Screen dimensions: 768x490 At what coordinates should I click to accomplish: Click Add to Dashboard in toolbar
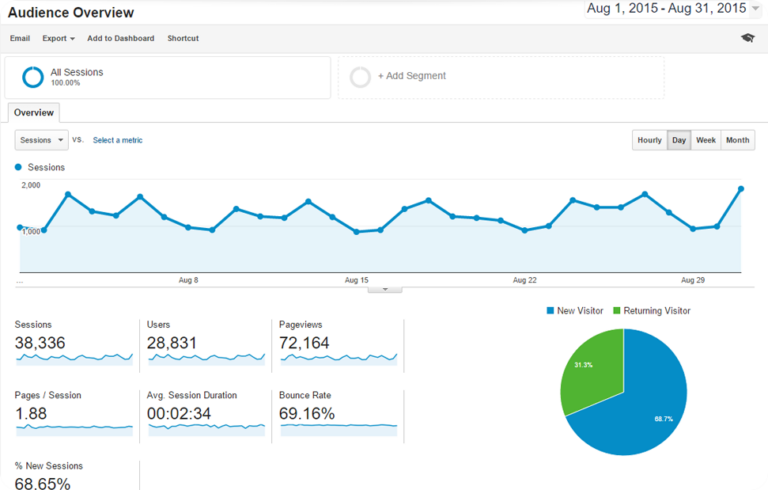tap(120, 38)
